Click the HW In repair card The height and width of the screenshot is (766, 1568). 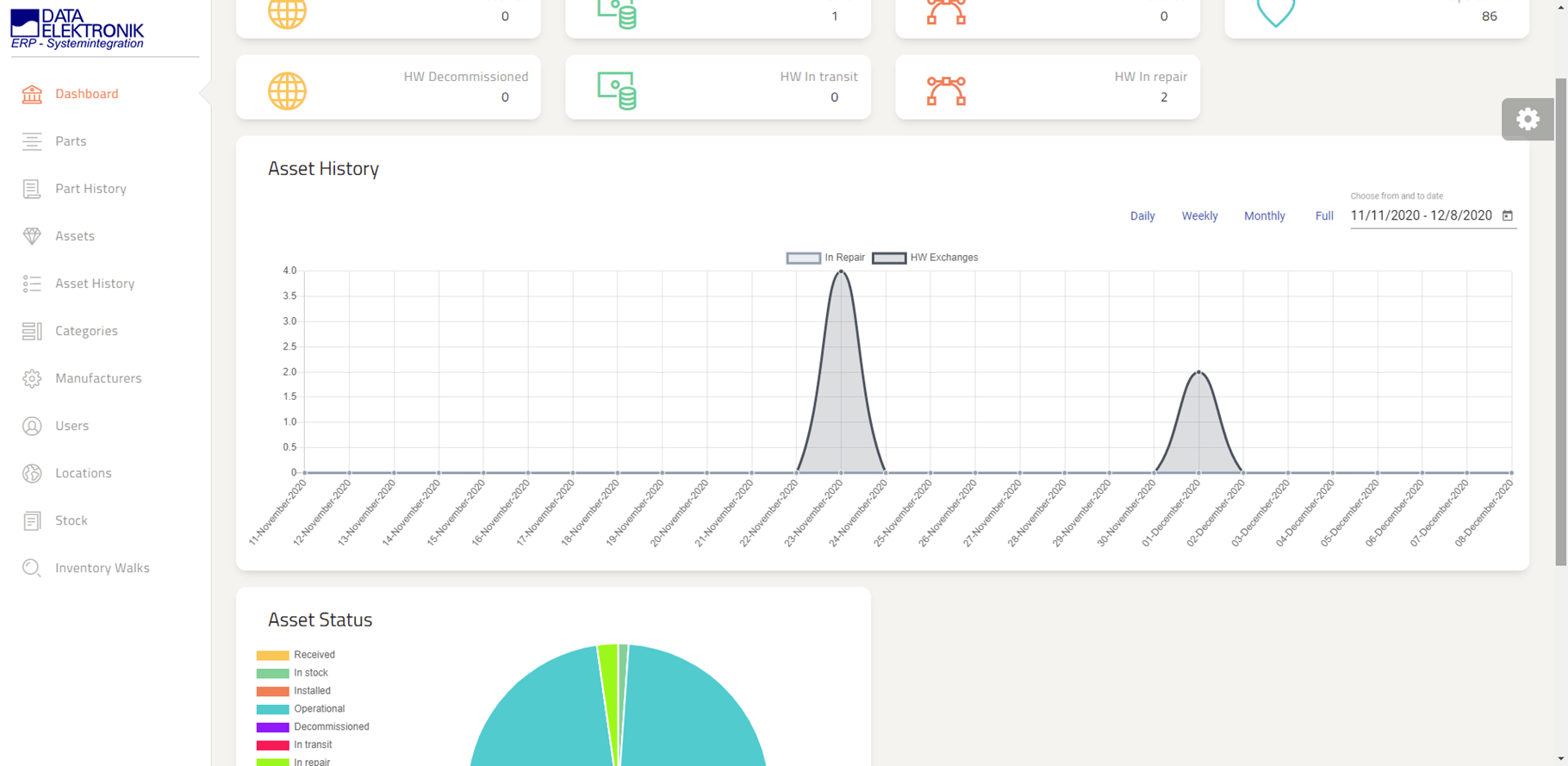(x=1048, y=87)
